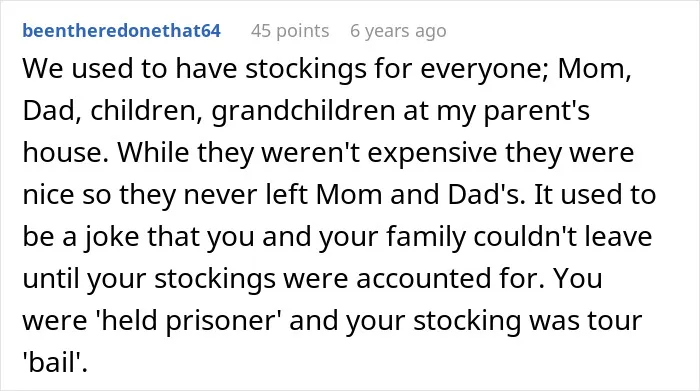Click the phrase 'held prisoner' in quotes

click(187, 321)
